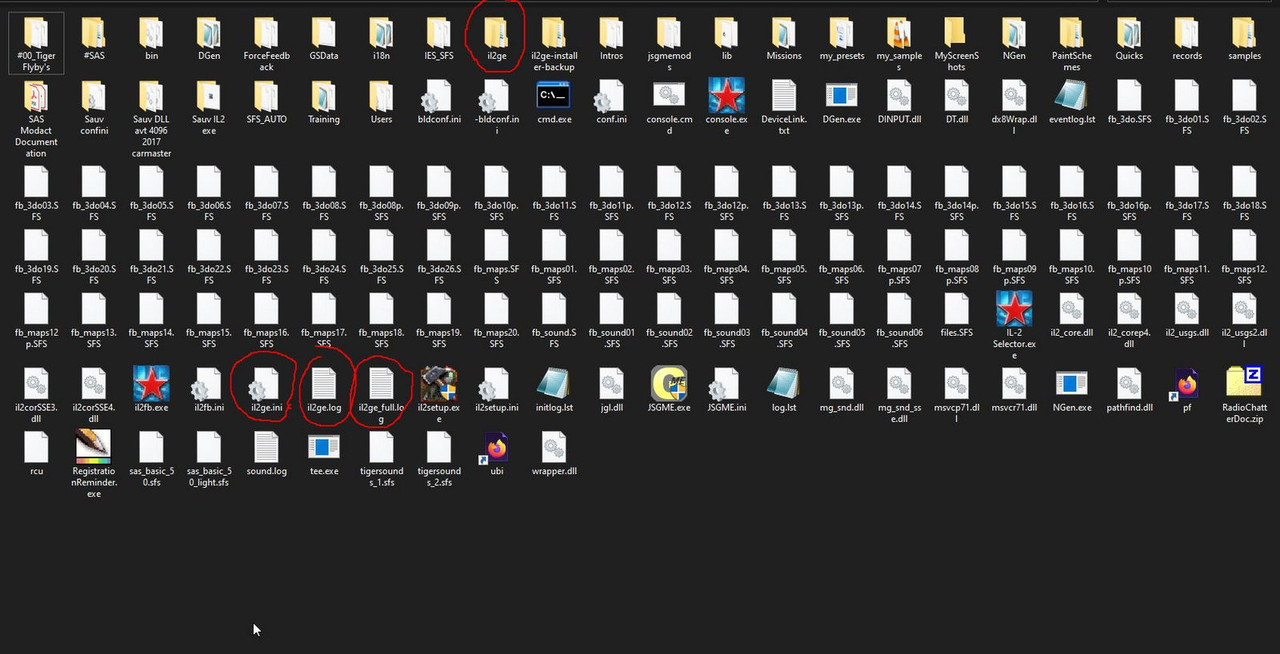Select the console.exe red star icon
This screenshot has height=654, width=1280.
(x=727, y=96)
